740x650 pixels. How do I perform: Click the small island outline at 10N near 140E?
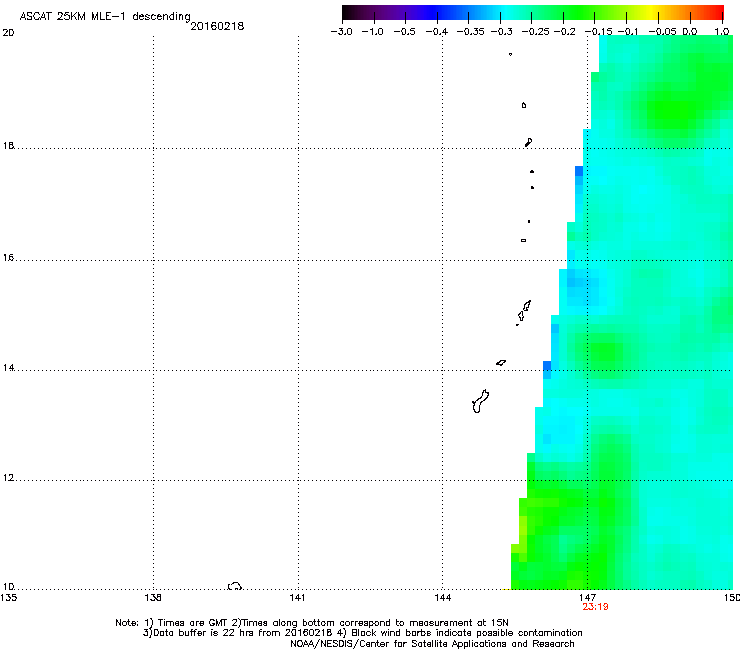coord(235,586)
